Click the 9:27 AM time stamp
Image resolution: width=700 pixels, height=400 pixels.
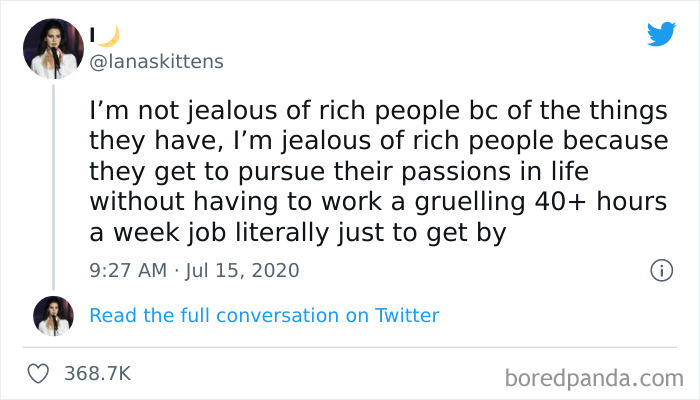[x=125, y=270]
